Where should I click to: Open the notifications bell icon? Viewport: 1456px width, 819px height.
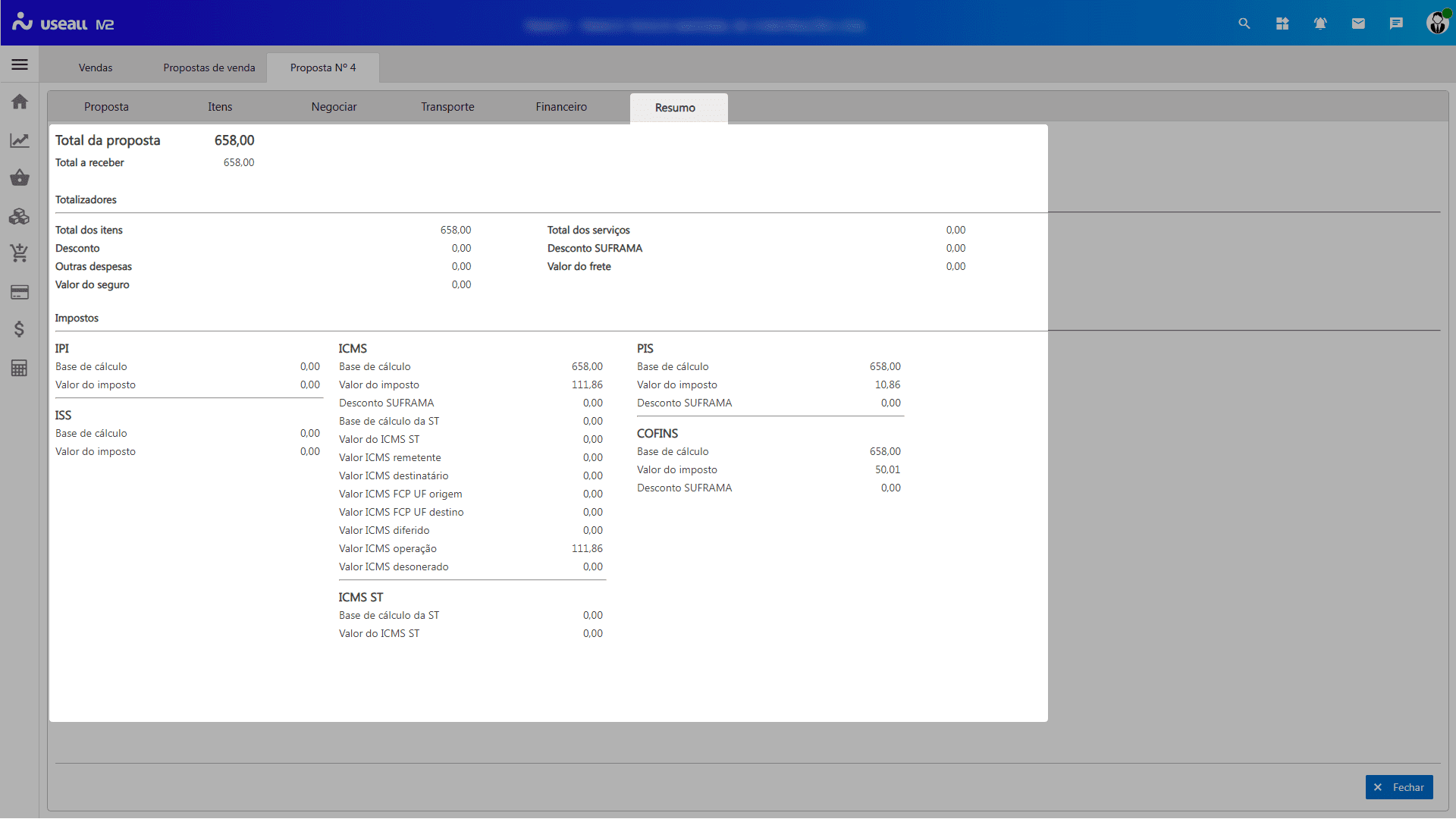(1320, 24)
